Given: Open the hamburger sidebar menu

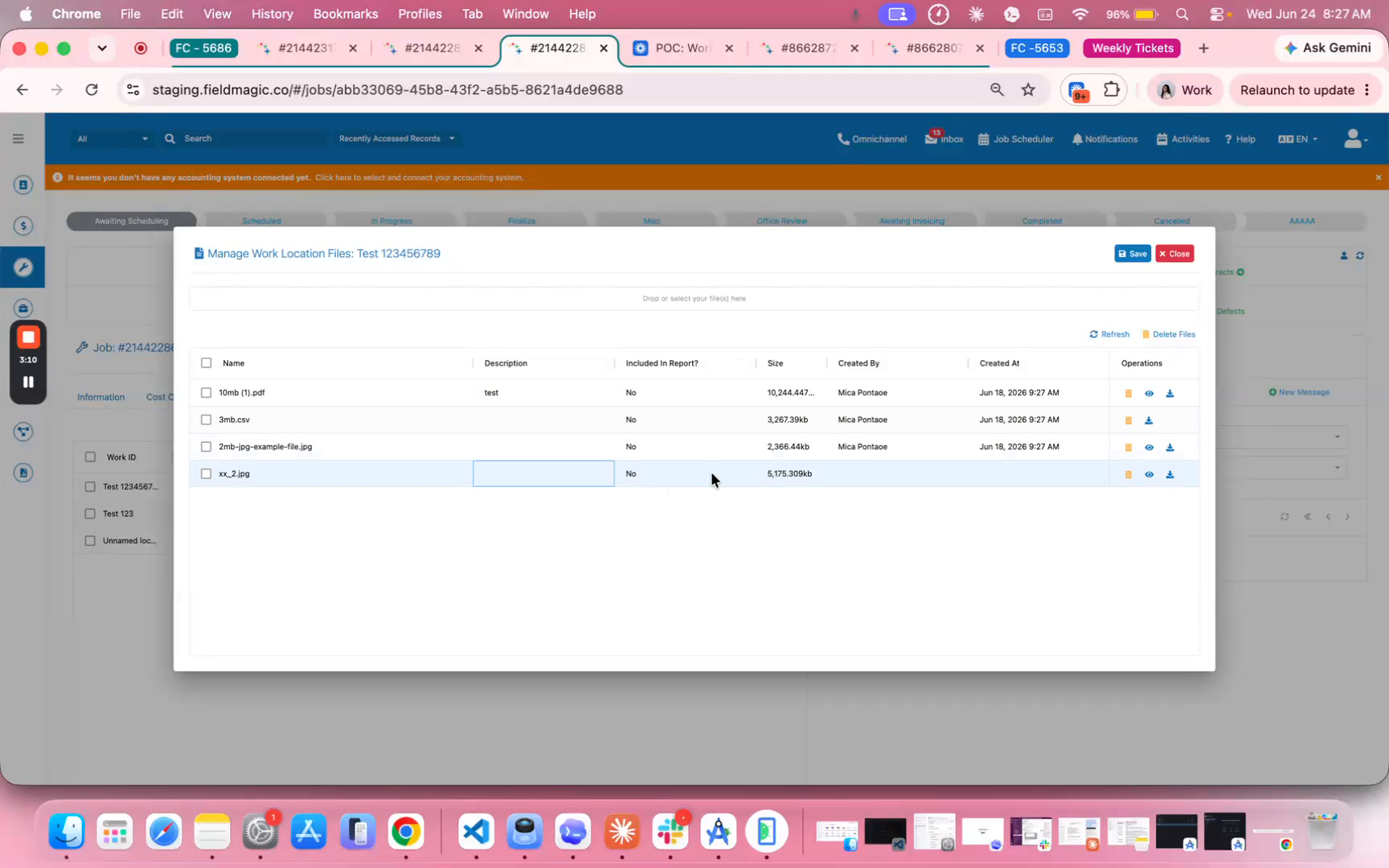Looking at the screenshot, I should [x=18, y=138].
